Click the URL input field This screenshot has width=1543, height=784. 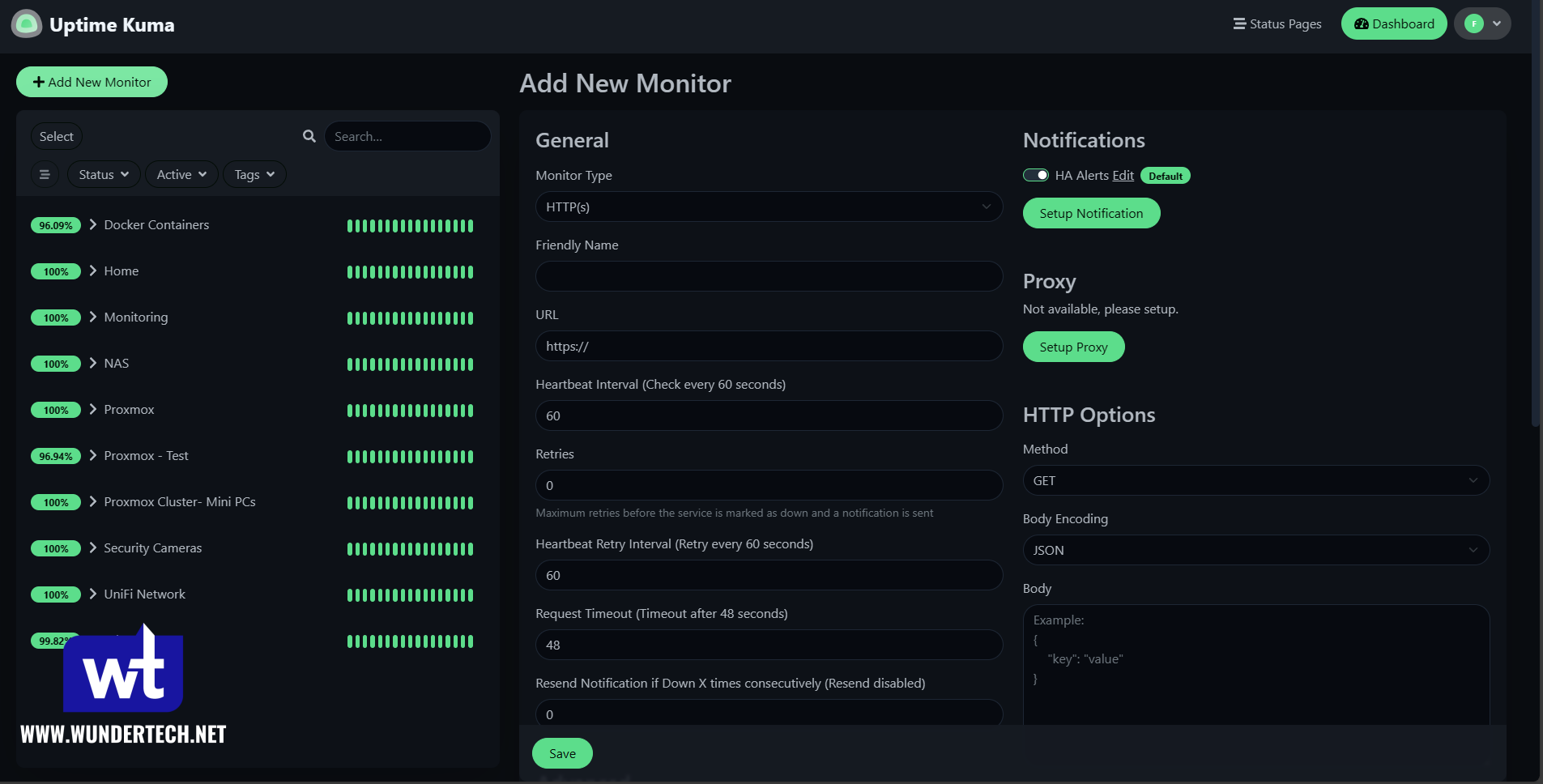point(769,346)
